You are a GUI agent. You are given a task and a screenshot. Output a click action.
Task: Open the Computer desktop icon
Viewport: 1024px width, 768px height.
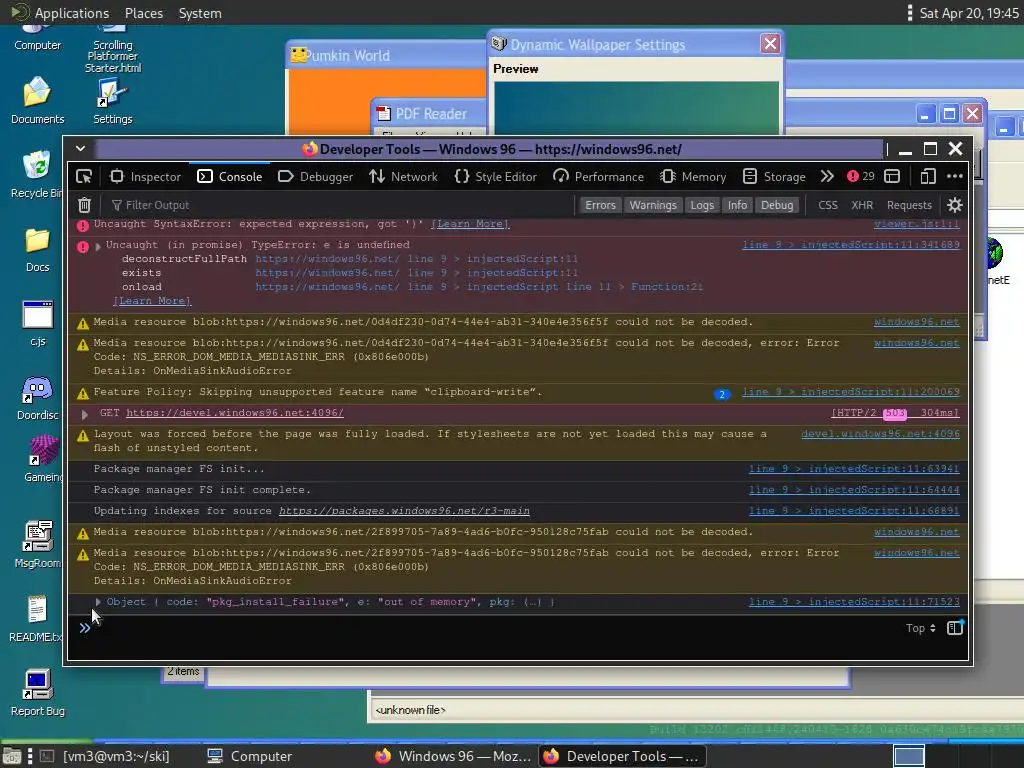(37, 38)
